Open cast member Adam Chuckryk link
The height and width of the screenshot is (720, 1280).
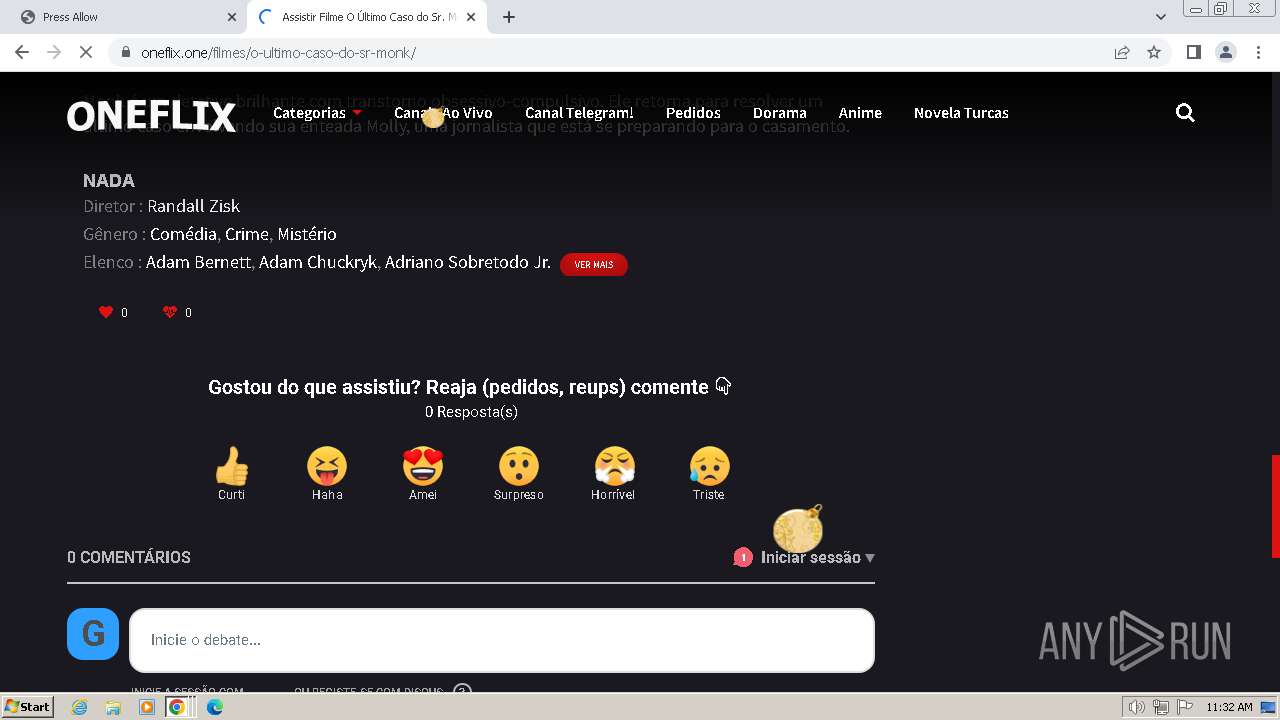point(318,262)
